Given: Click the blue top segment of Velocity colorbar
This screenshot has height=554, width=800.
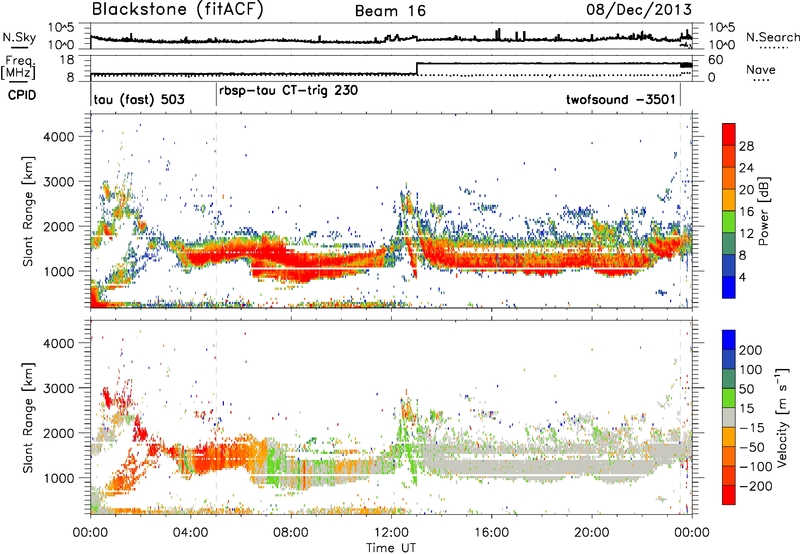Looking at the screenshot, I should pos(729,340).
